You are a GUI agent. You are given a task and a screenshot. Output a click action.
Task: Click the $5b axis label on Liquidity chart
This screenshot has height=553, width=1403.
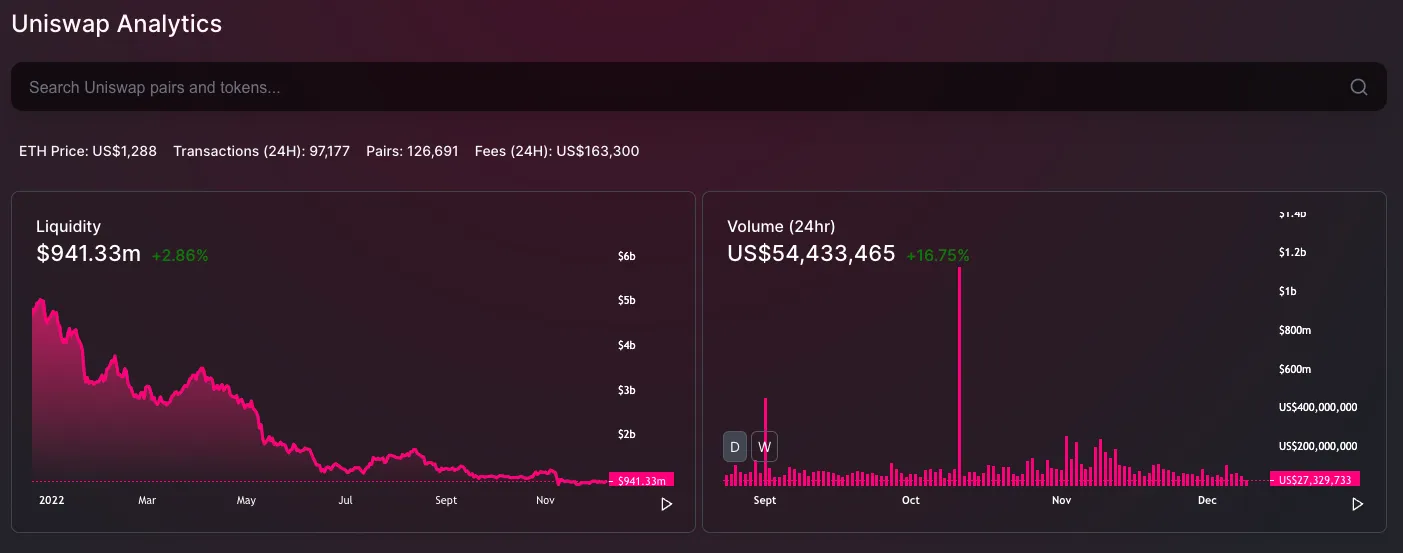(x=627, y=300)
